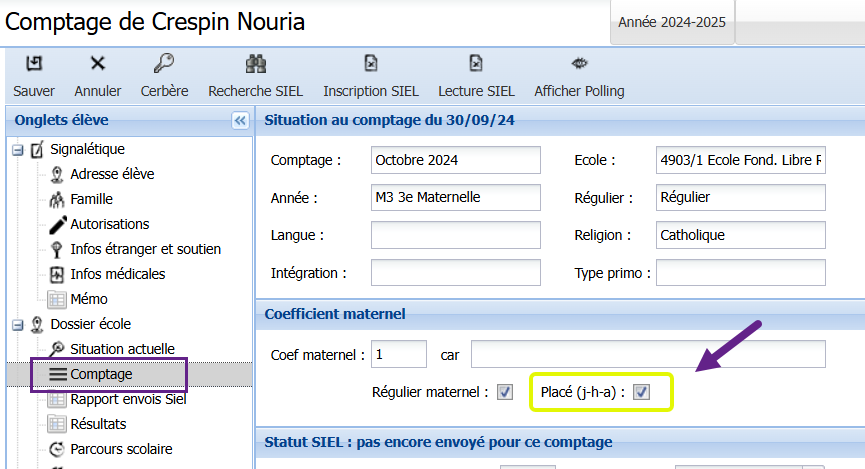Collapse the Signalétique tree node

click(x=17, y=150)
